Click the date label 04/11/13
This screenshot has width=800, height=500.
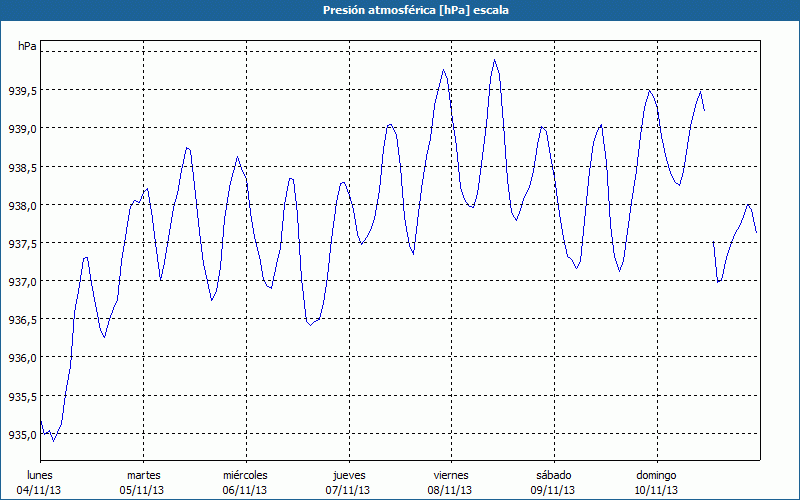pos(40,490)
